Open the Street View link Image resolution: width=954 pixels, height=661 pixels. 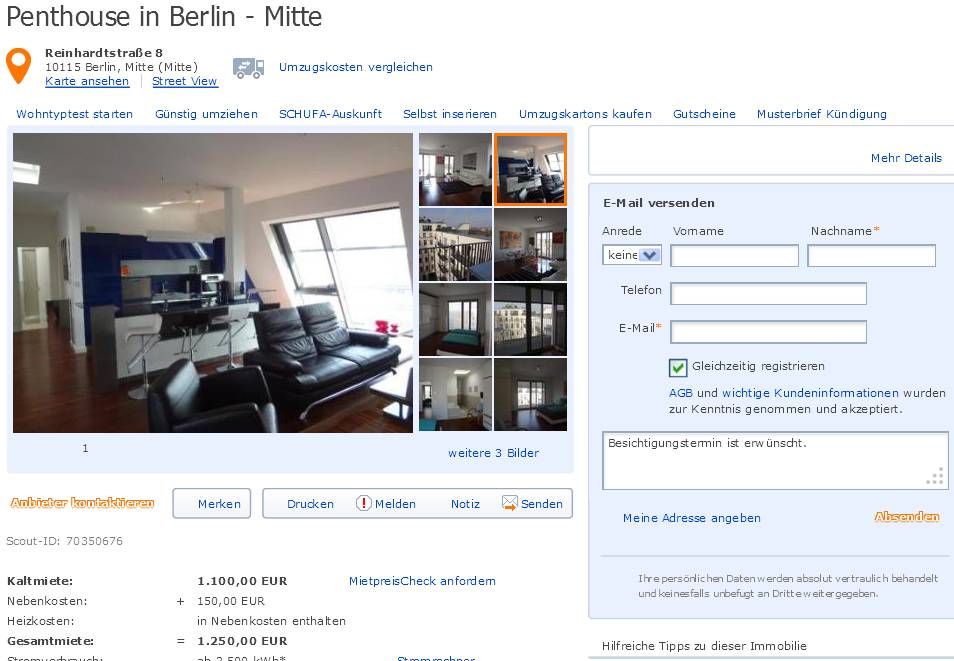click(184, 81)
